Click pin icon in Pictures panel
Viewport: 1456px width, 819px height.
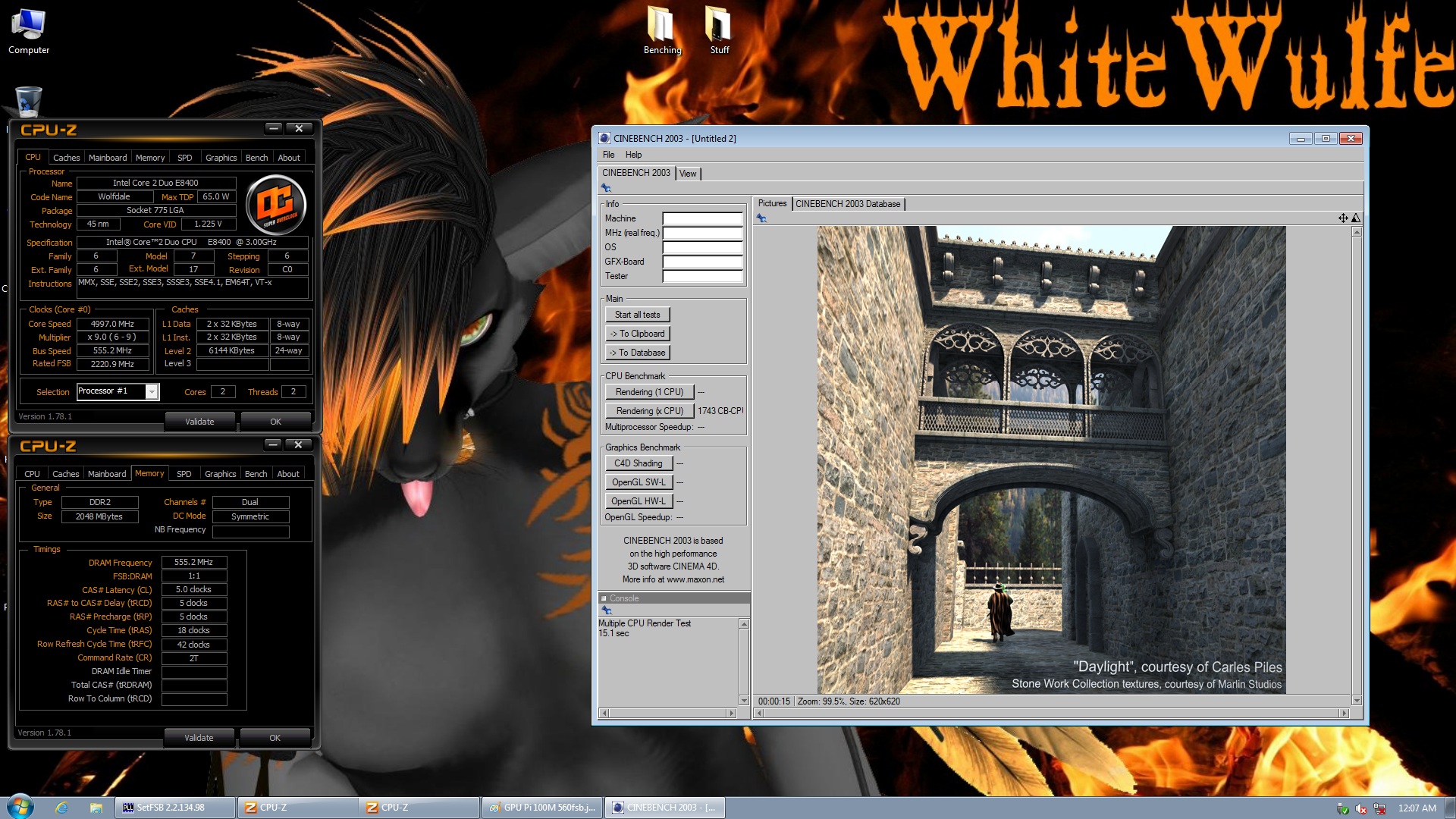761,218
